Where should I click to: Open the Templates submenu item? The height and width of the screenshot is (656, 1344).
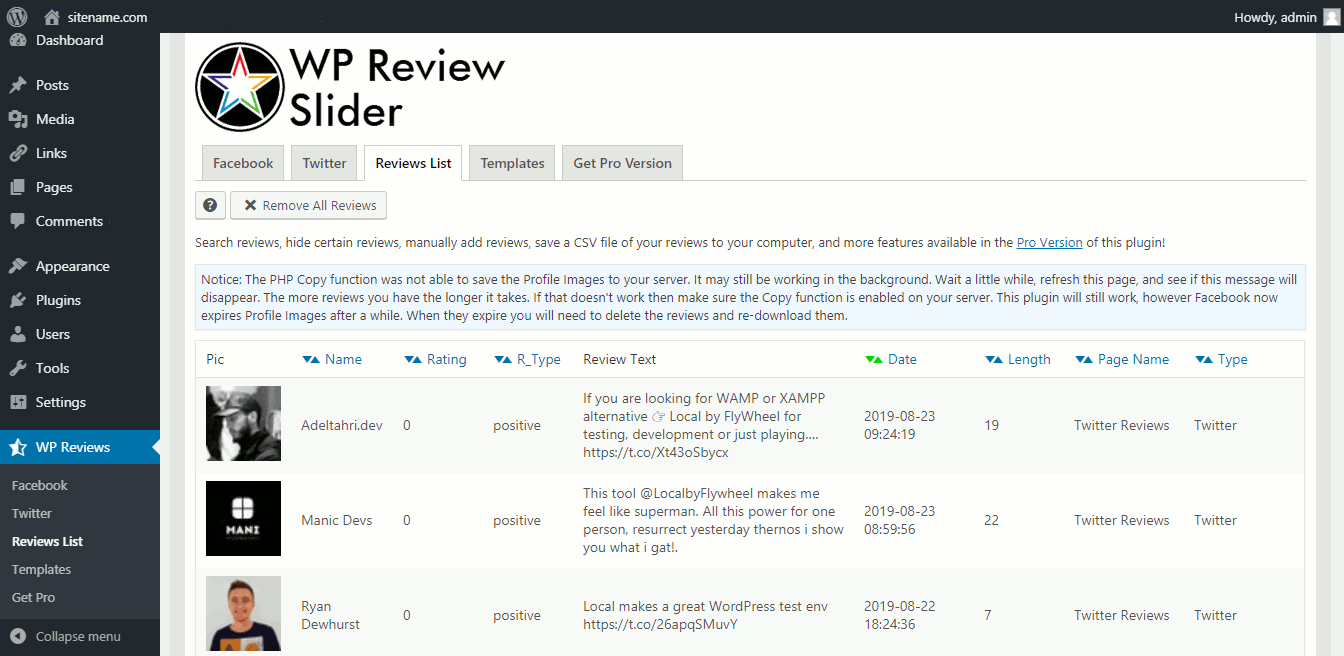(x=41, y=569)
